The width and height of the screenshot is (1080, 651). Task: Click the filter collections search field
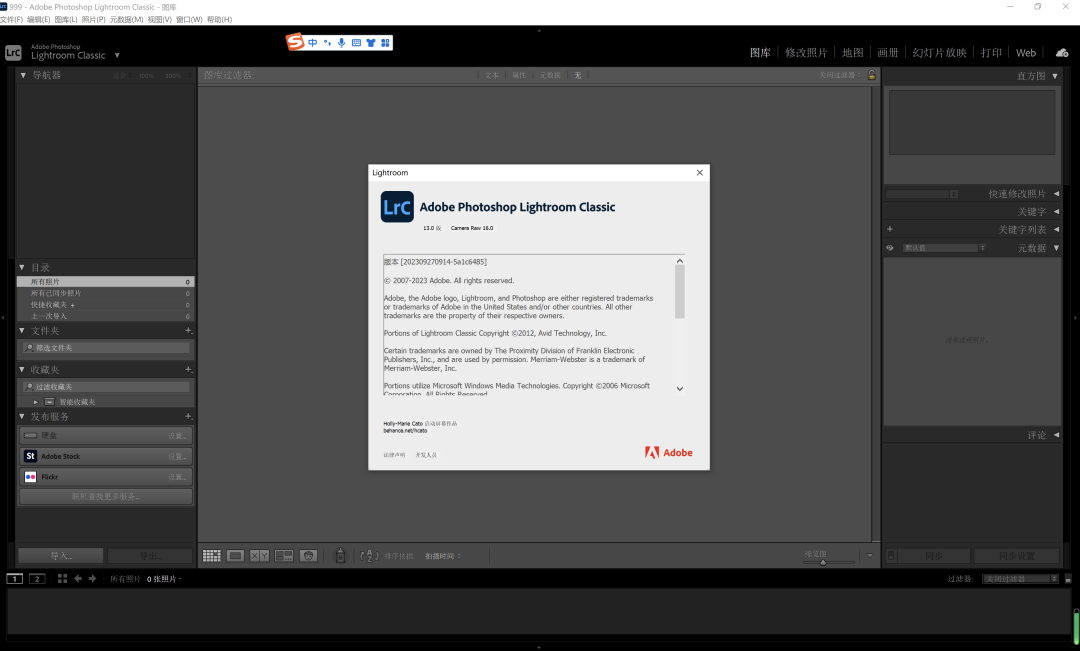(105, 386)
